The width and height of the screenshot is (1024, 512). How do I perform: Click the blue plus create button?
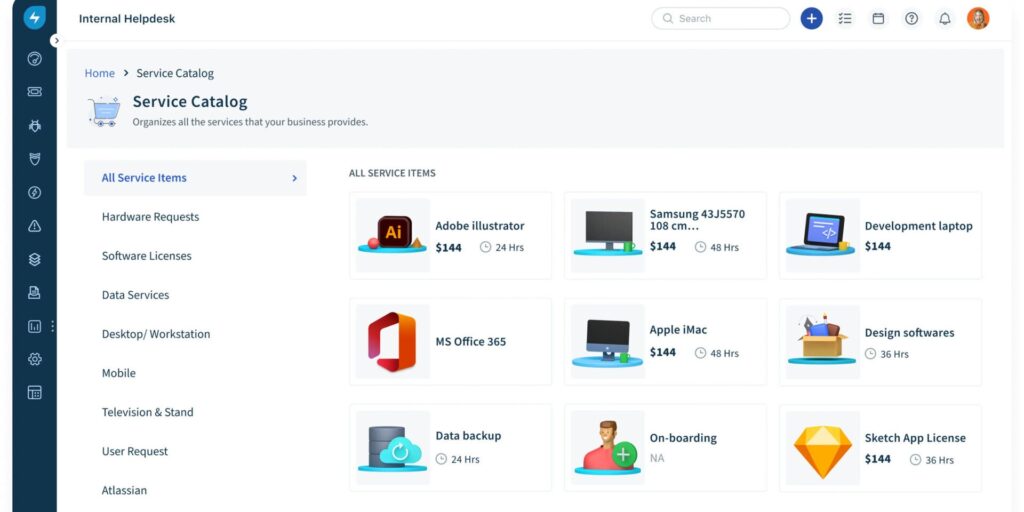point(811,18)
